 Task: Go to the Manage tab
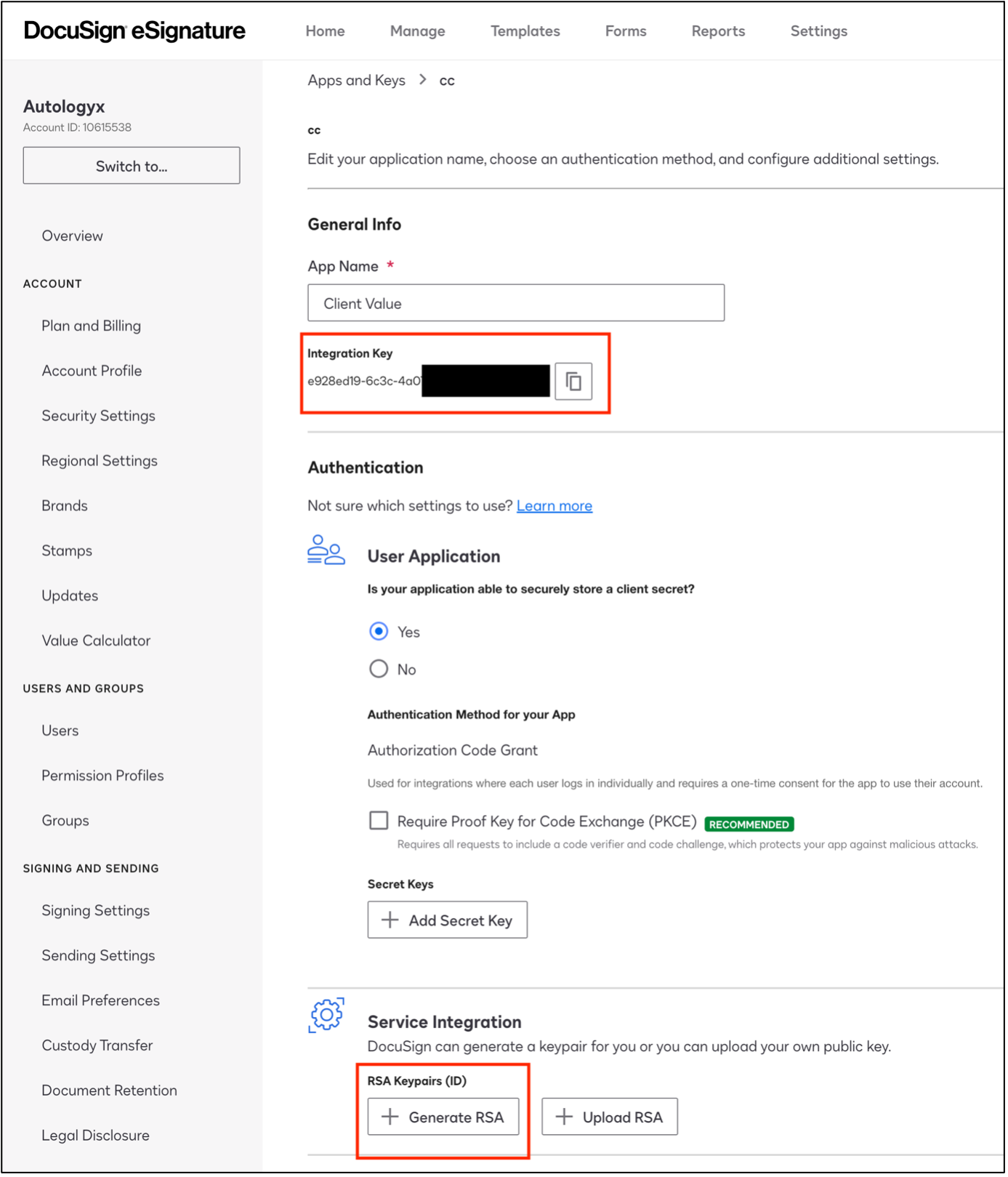(418, 31)
